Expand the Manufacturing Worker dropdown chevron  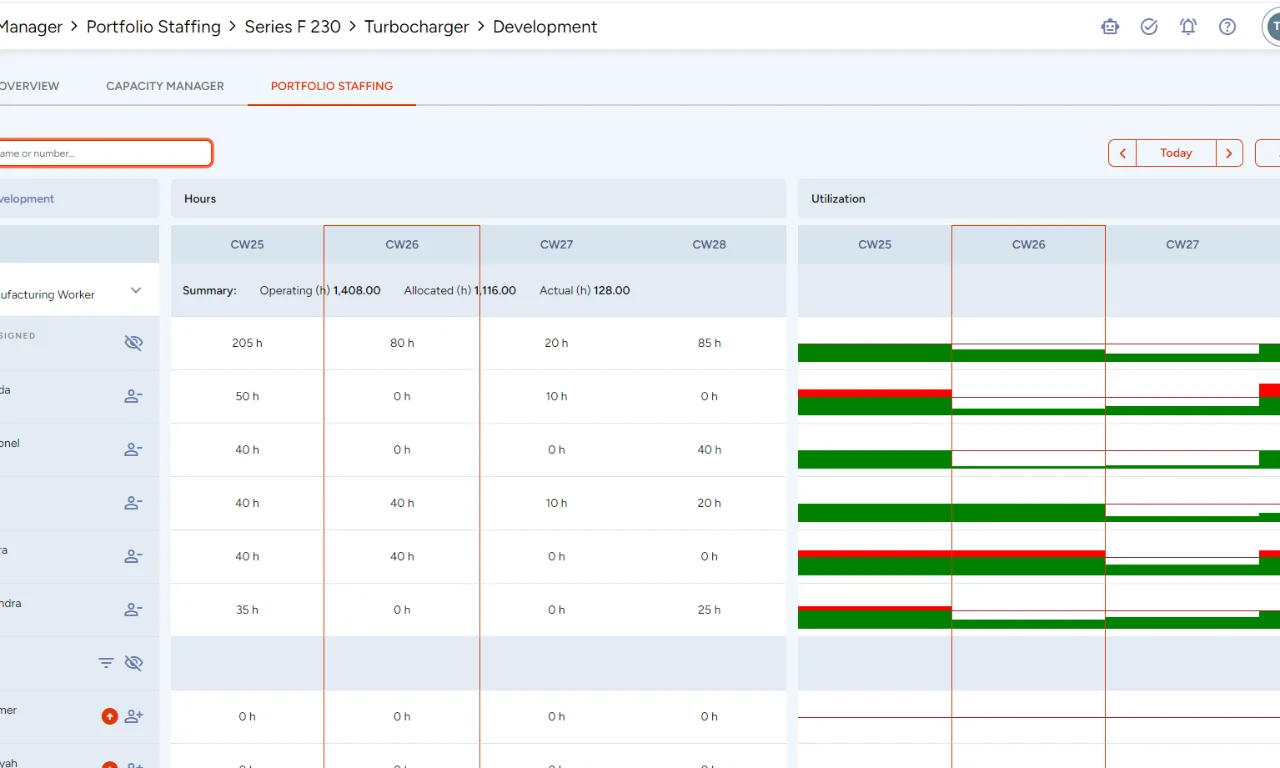136,291
